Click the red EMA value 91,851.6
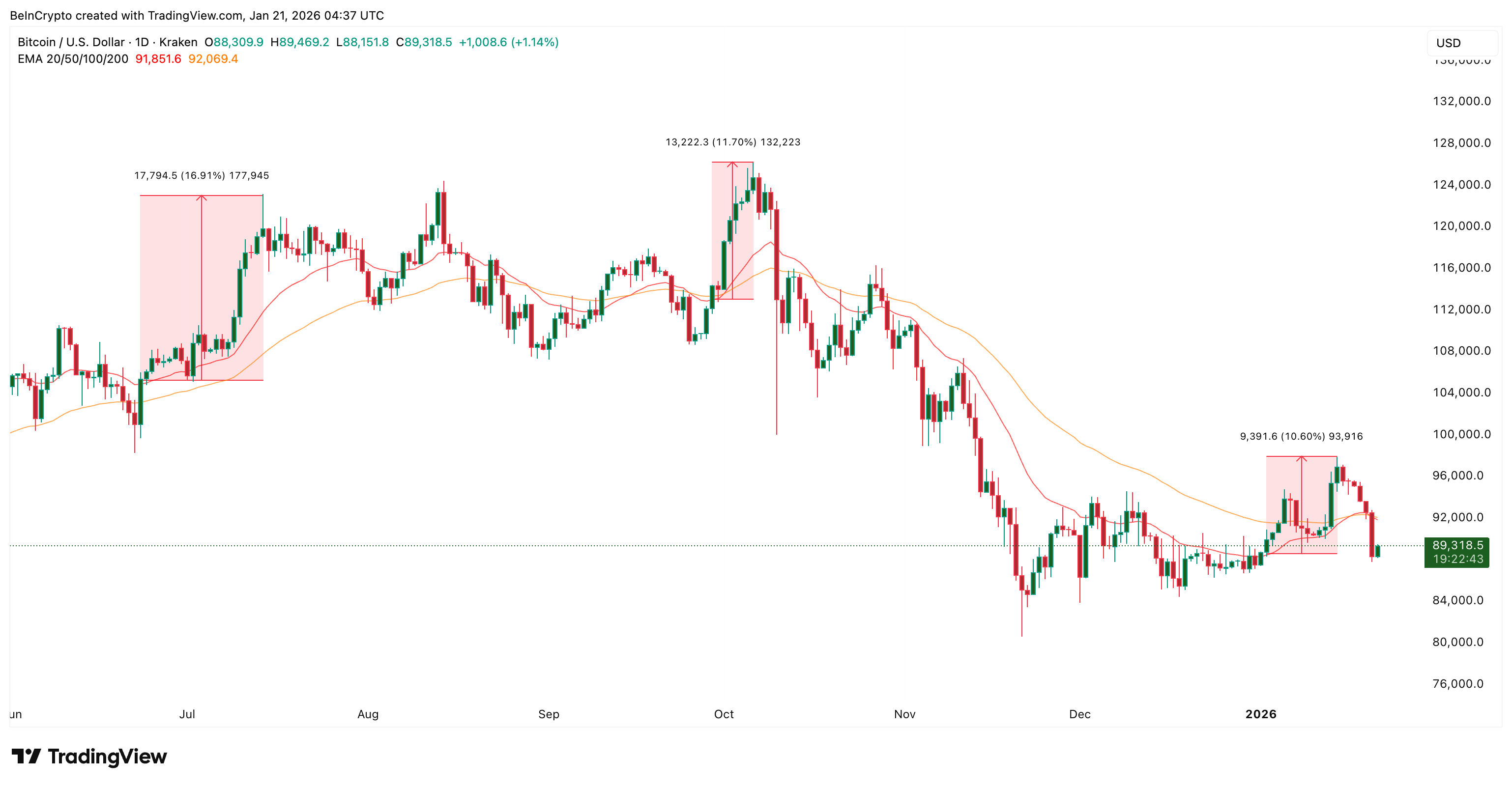The height and width of the screenshot is (786, 1512). pos(158,58)
